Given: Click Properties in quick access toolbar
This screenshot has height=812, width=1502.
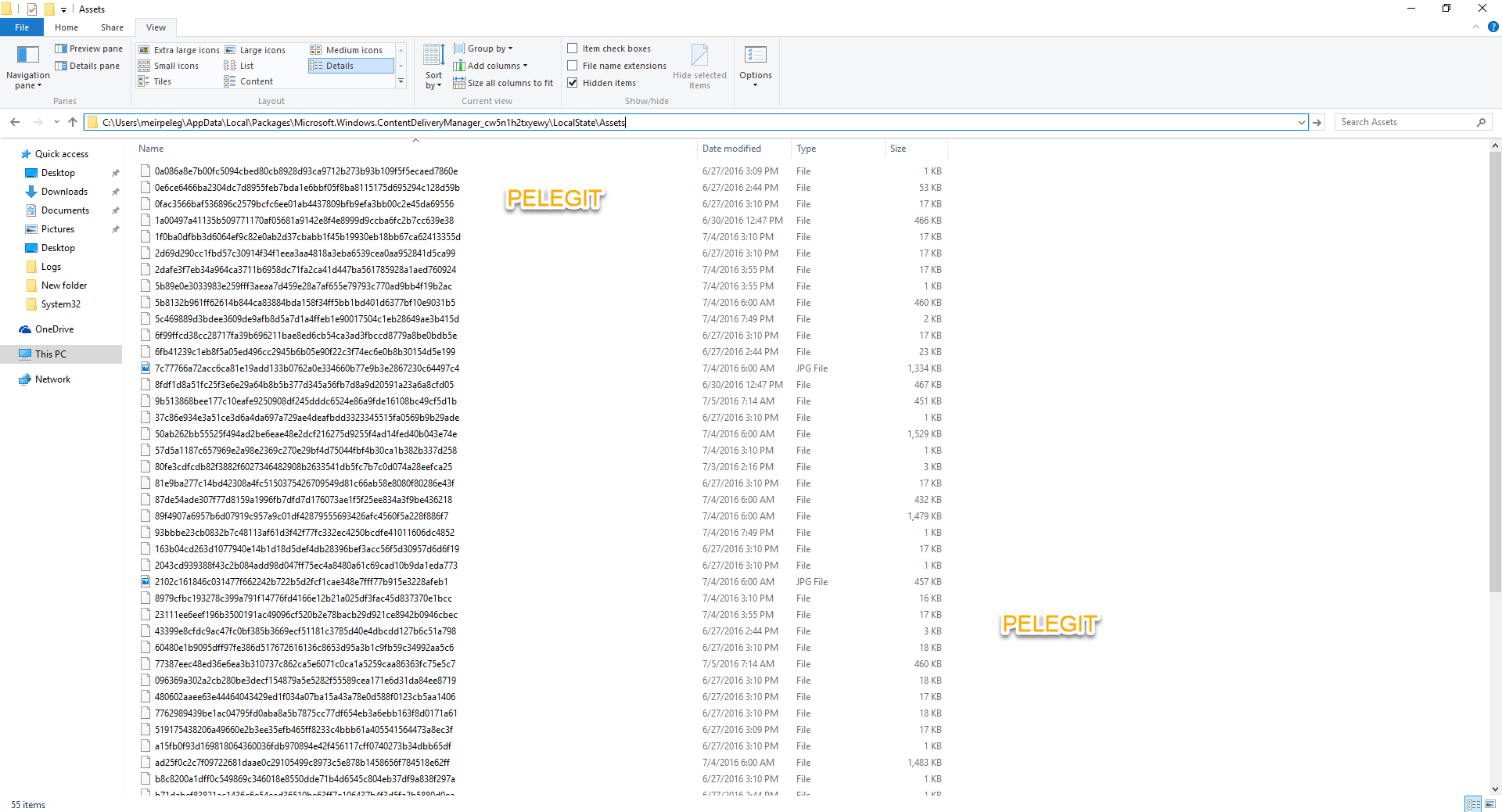Looking at the screenshot, I should point(32,9).
